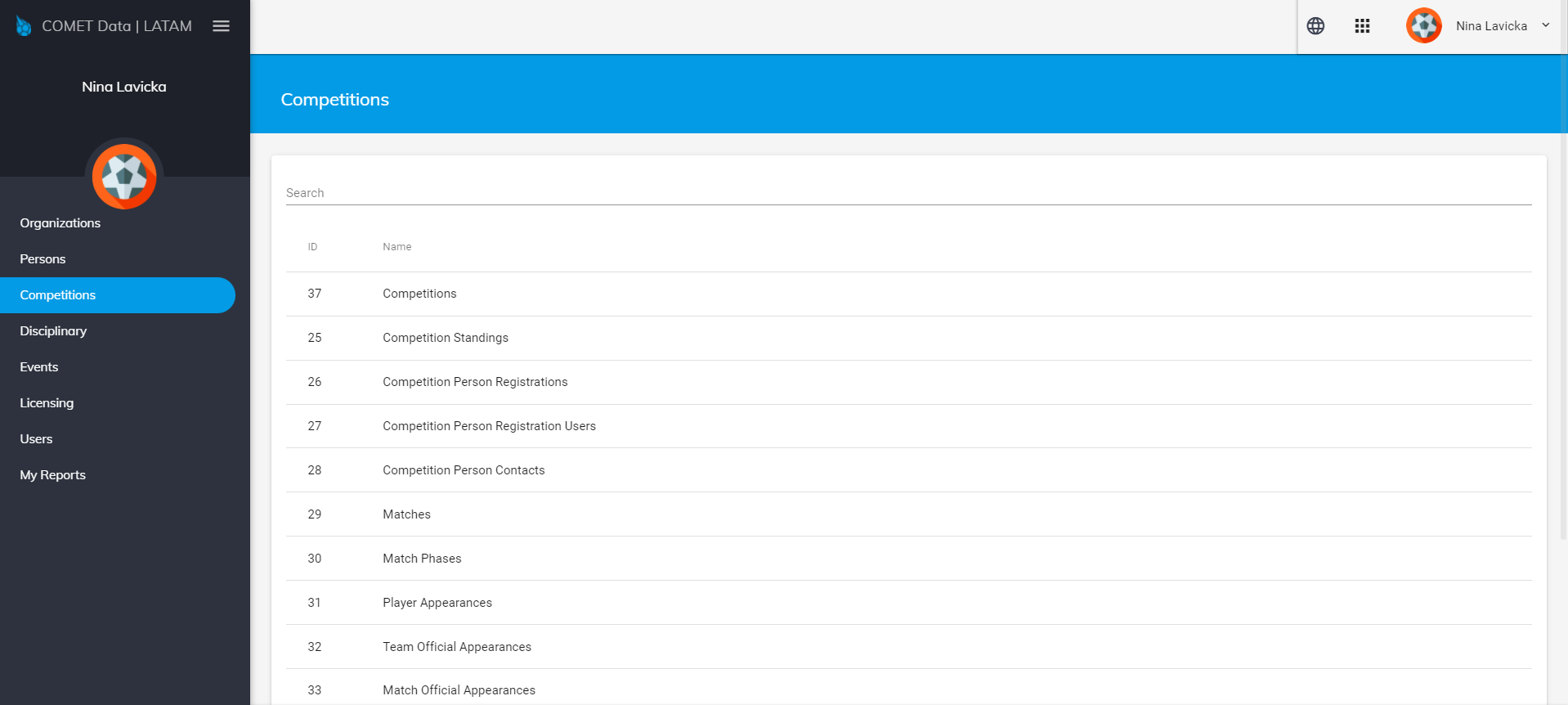Open the Organizations sidebar section
The height and width of the screenshot is (705, 1568).
tap(60, 223)
